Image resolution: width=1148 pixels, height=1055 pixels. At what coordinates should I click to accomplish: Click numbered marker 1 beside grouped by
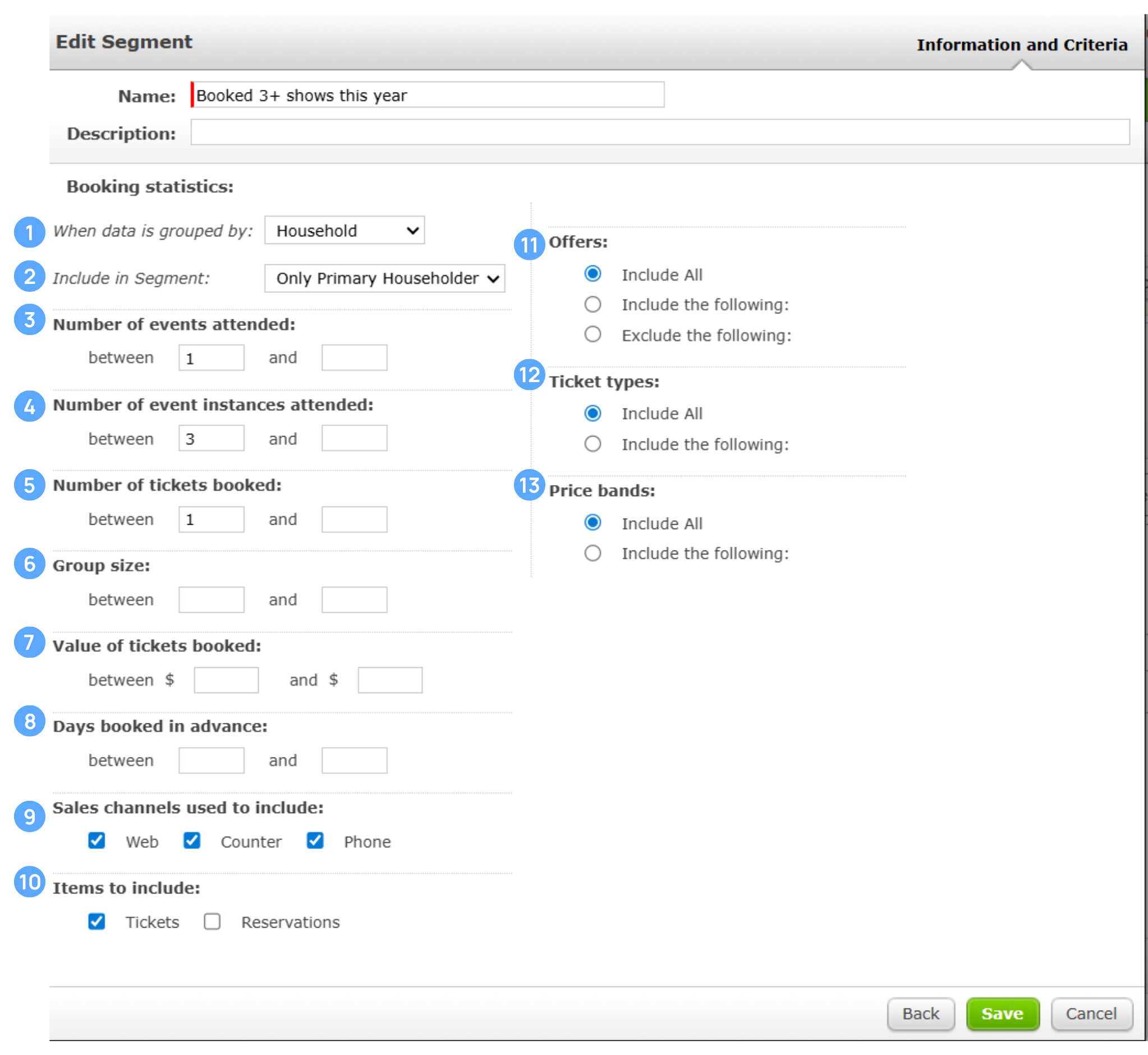click(29, 232)
